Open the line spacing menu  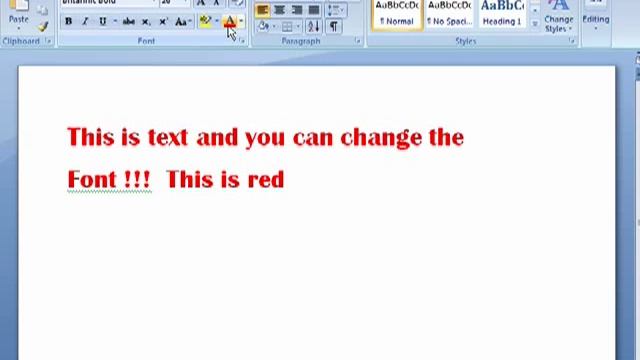point(336,10)
